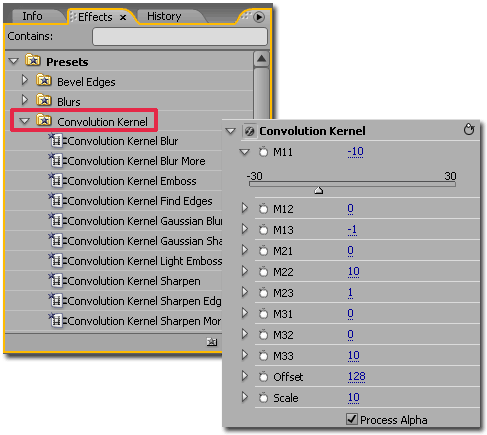The image size is (487, 435).
Task: Expand the M13 parameter triangle
Action: [x=245, y=229]
